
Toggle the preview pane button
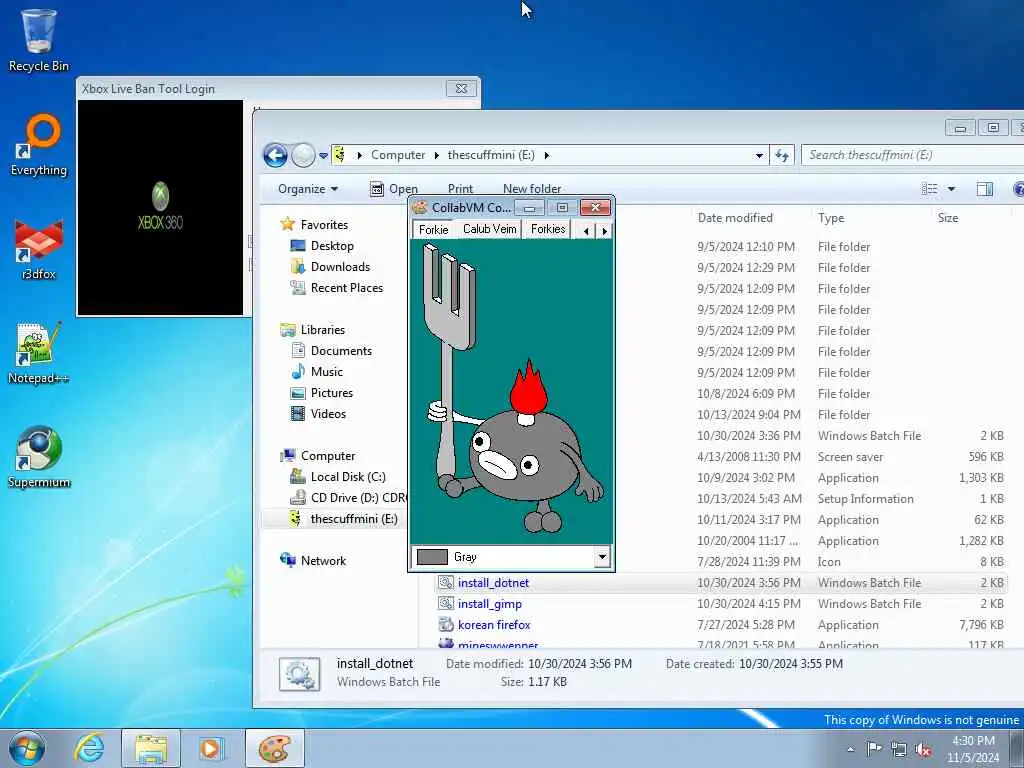point(985,189)
